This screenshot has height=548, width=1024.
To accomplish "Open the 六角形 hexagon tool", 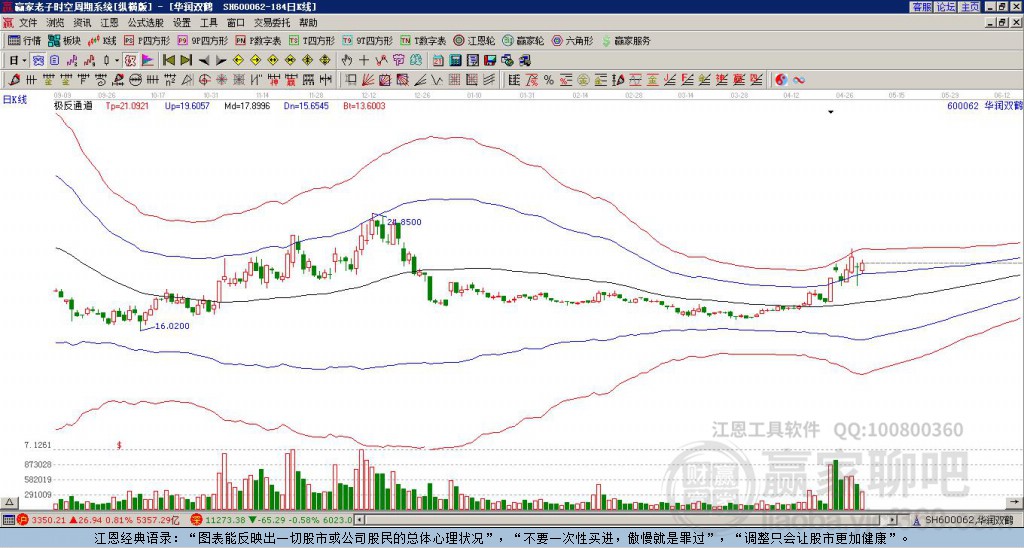I will tap(573, 40).
